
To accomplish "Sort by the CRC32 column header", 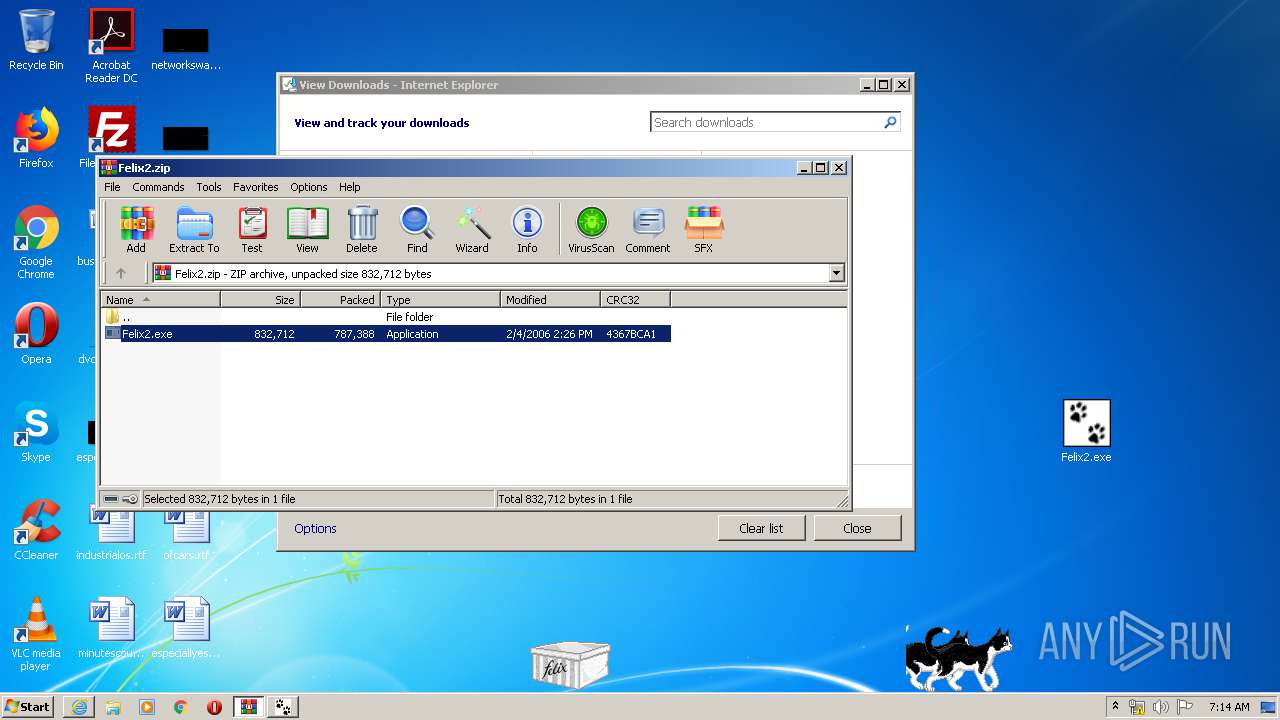I will (x=635, y=299).
